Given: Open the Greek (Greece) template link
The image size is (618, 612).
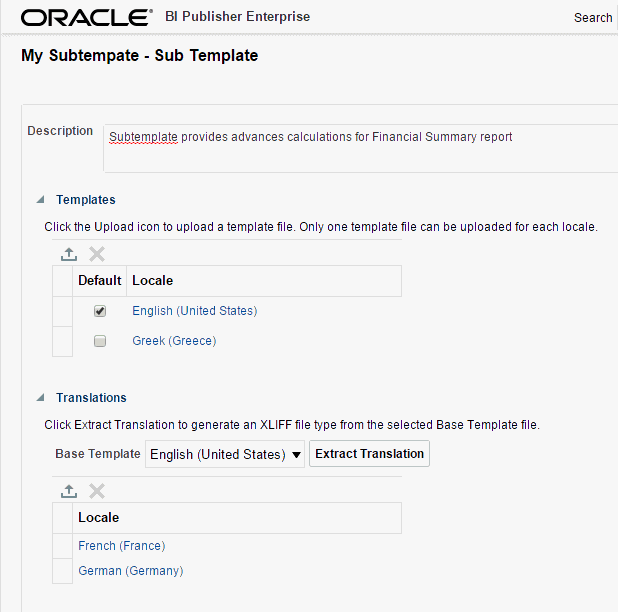Looking at the screenshot, I should (174, 341).
